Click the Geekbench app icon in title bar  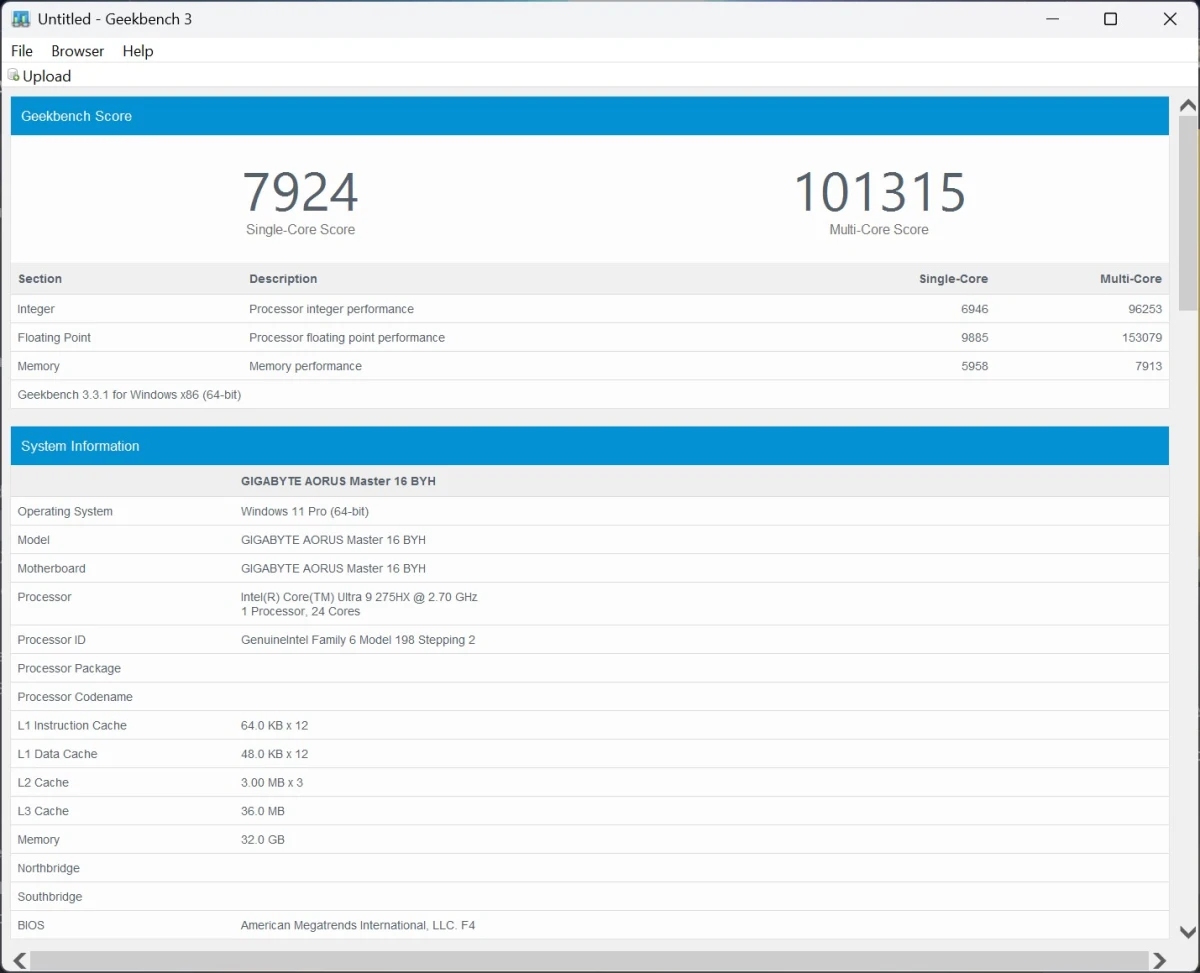tap(21, 19)
